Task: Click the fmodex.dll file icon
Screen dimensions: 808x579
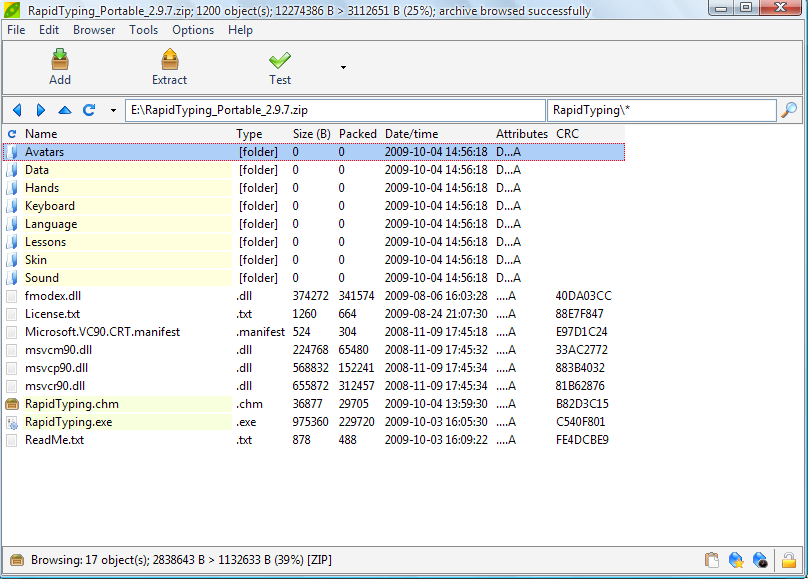Action: point(12,296)
